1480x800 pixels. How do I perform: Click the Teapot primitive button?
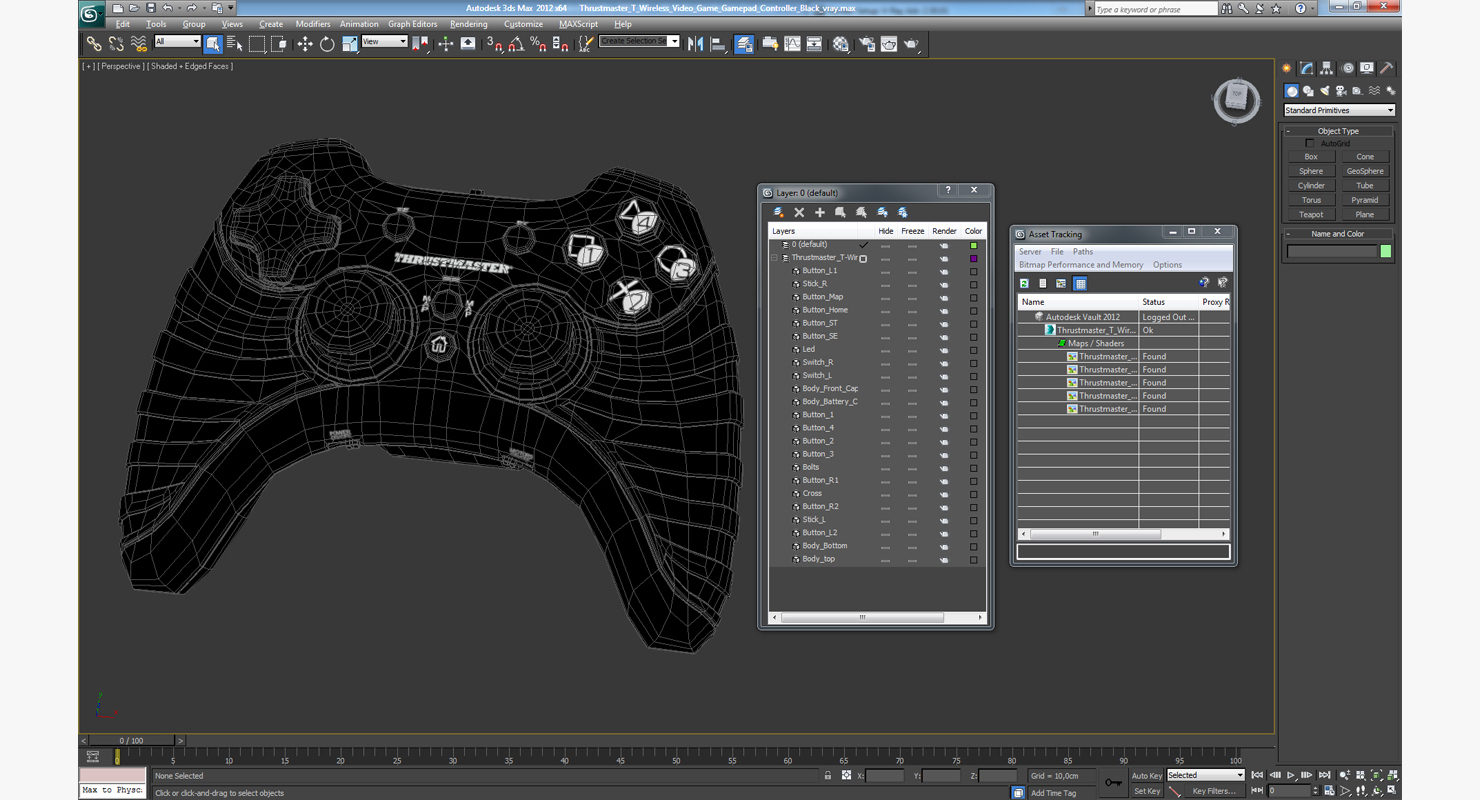click(x=1311, y=214)
